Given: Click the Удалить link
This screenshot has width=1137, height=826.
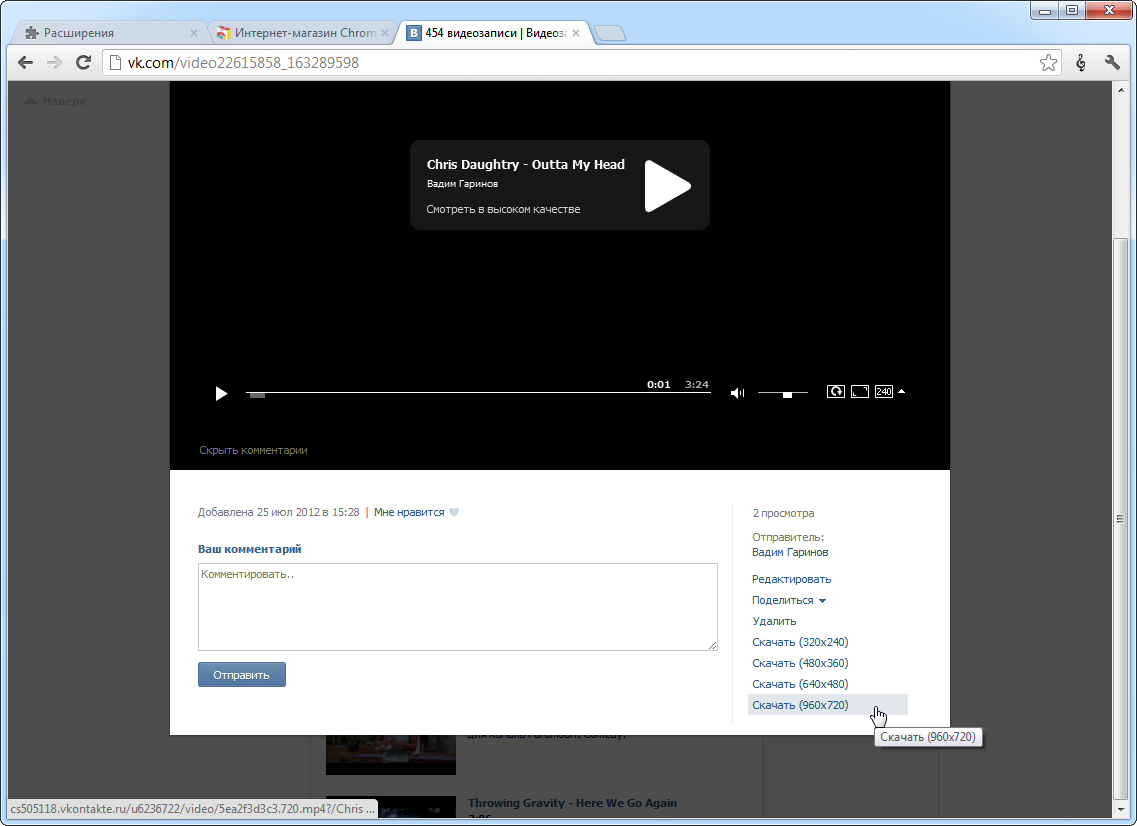Looking at the screenshot, I should tap(774, 621).
